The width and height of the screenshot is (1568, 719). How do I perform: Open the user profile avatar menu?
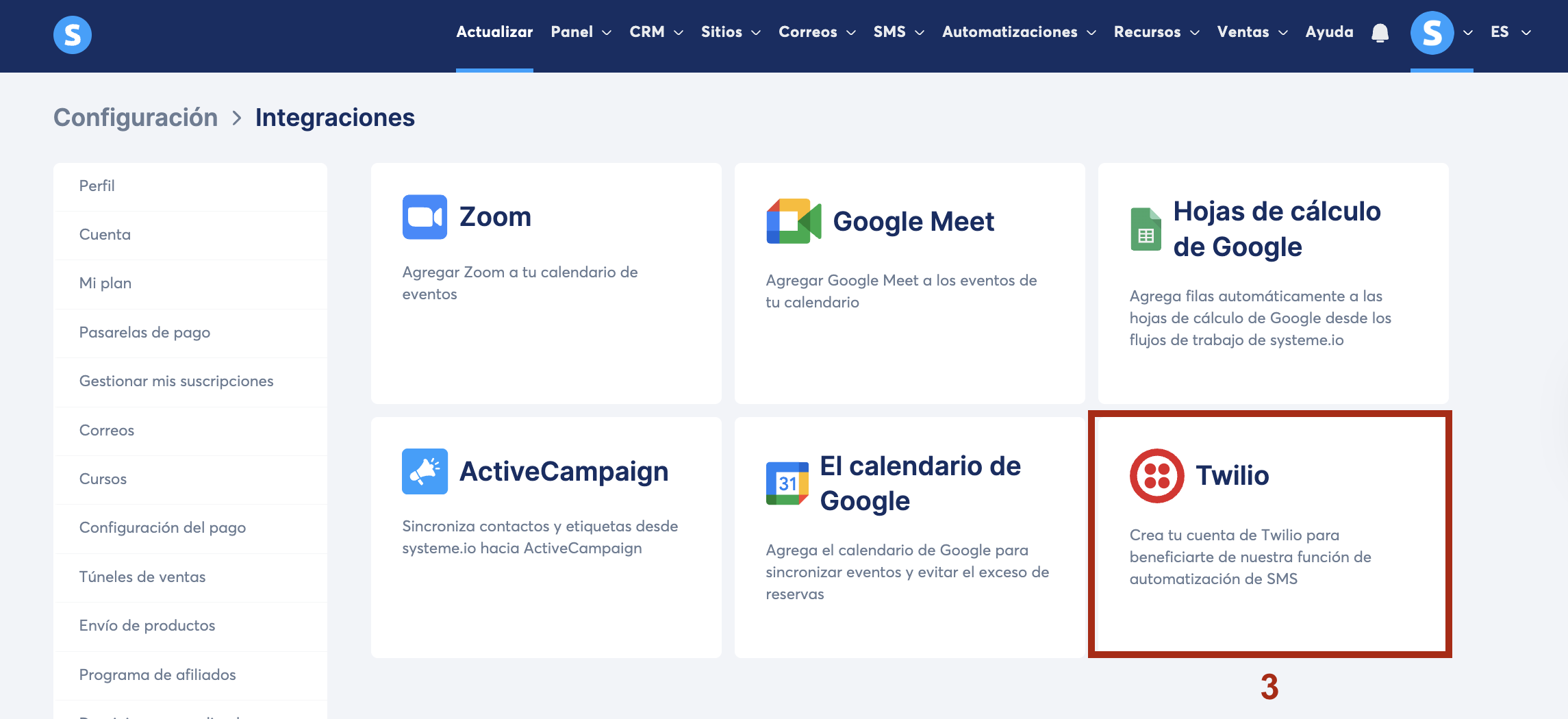(1432, 33)
